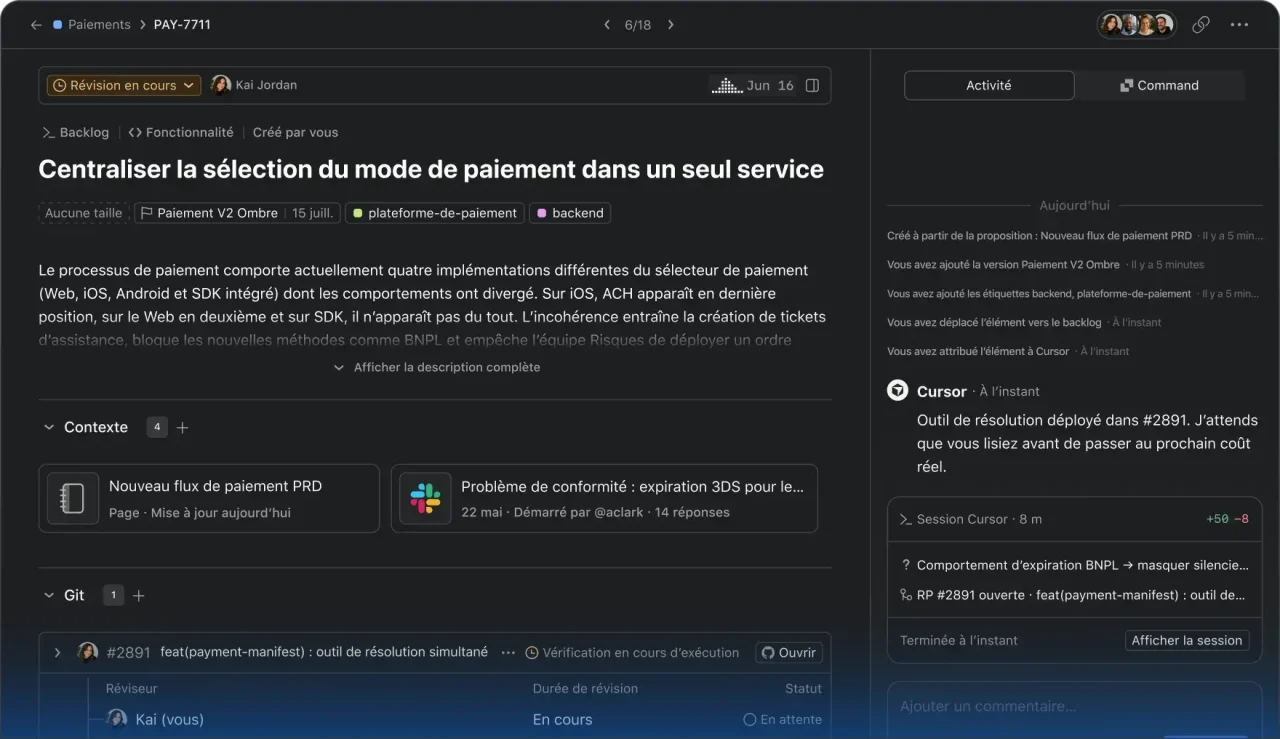This screenshot has height=739, width=1280.
Task: Open the Révision en cours status dropdown
Action: click(x=124, y=86)
